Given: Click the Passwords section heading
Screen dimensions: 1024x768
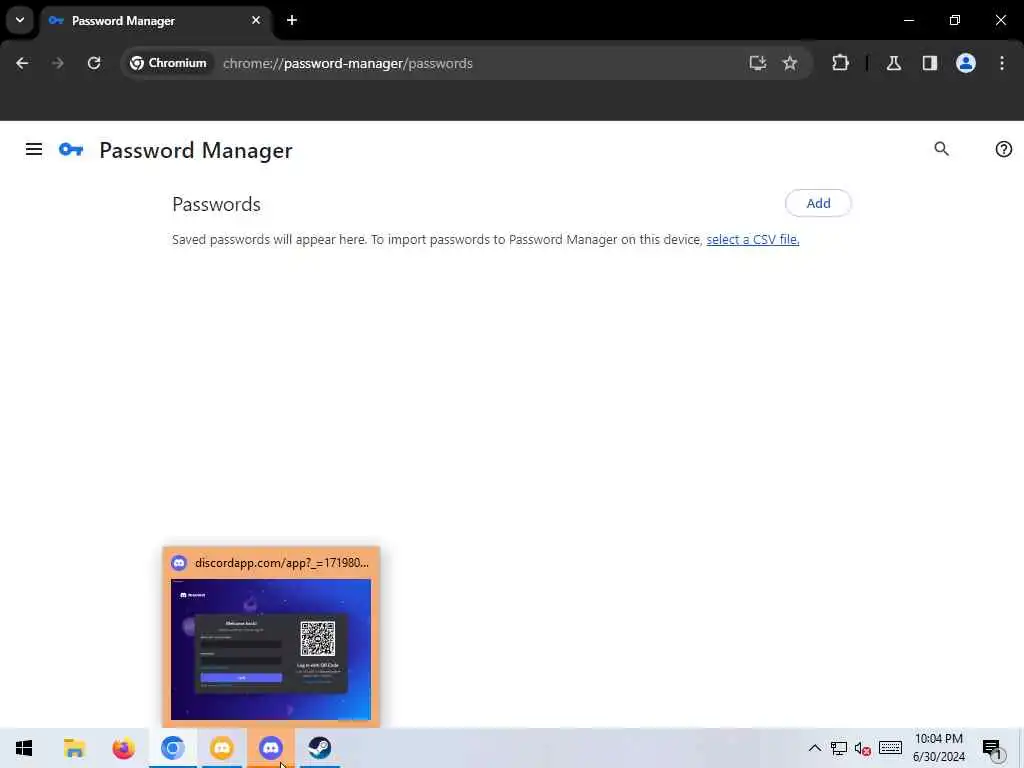Looking at the screenshot, I should pos(216,204).
